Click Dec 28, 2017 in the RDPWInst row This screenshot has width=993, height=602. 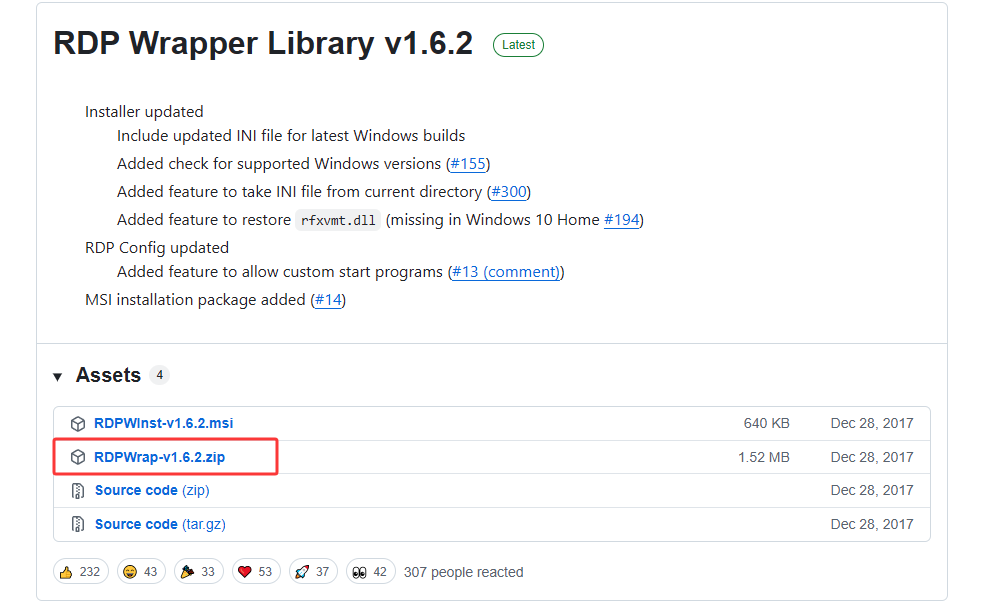(x=871, y=423)
